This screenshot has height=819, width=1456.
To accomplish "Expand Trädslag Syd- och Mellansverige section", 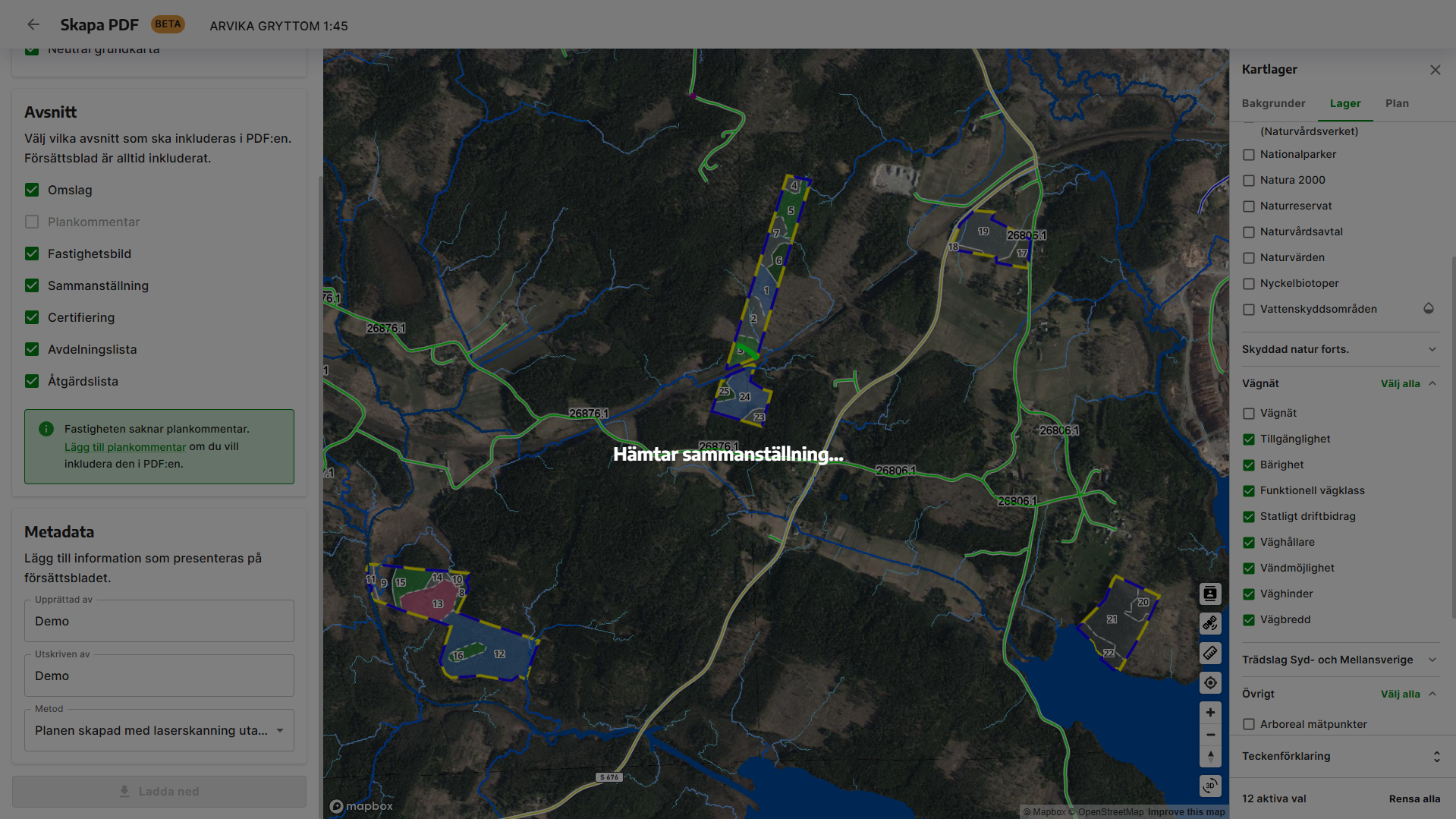I will point(1341,660).
